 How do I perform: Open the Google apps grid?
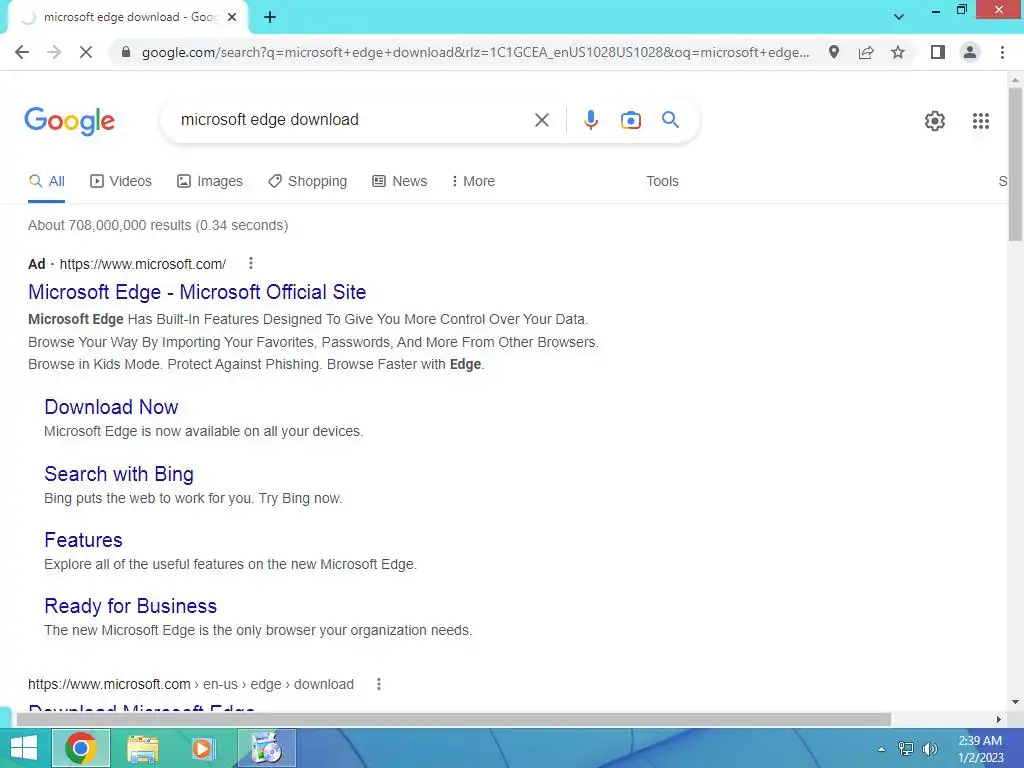[980, 121]
